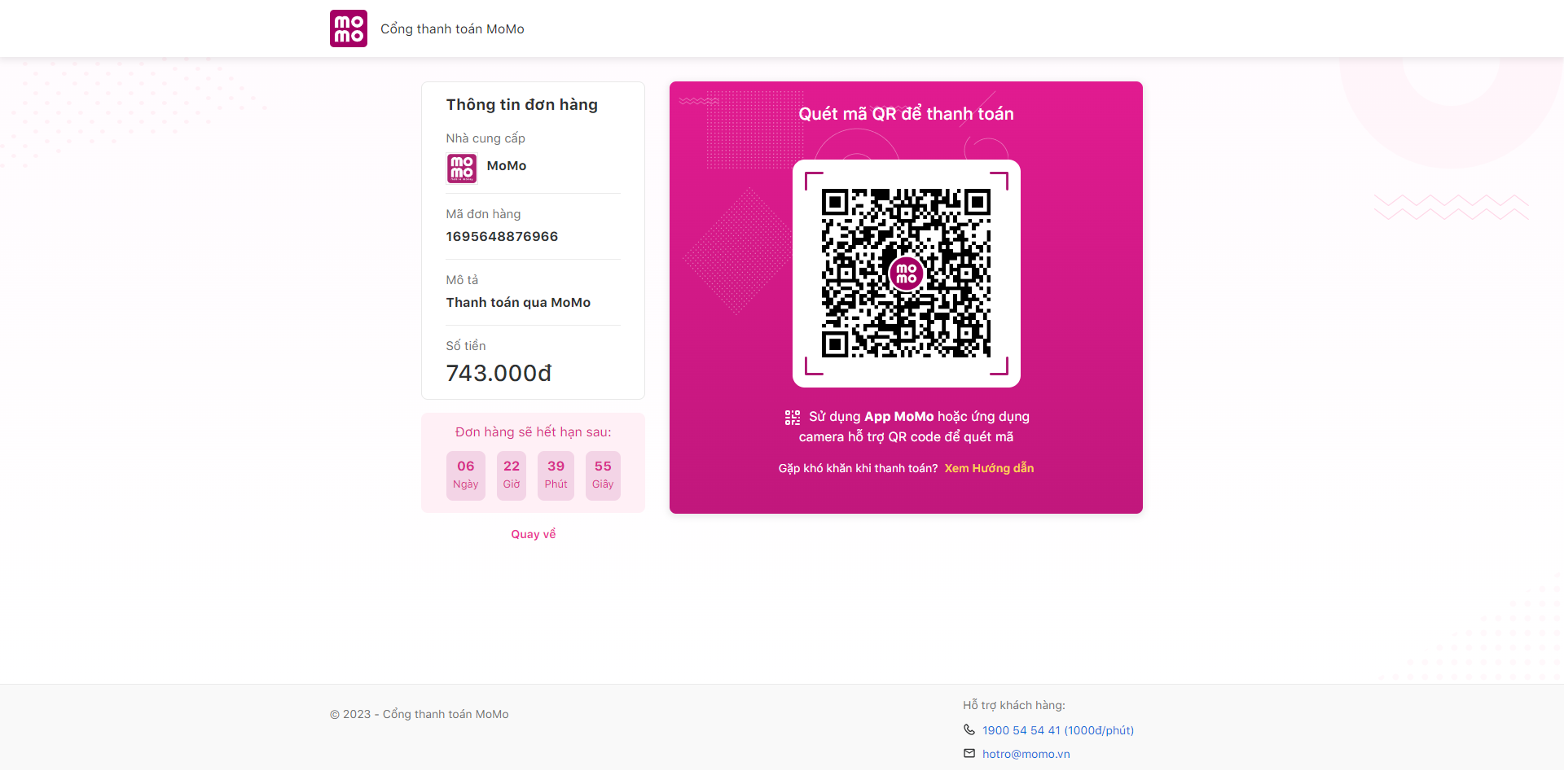Click the 'MoMo' provider name

pyautogui.click(x=507, y=166)
